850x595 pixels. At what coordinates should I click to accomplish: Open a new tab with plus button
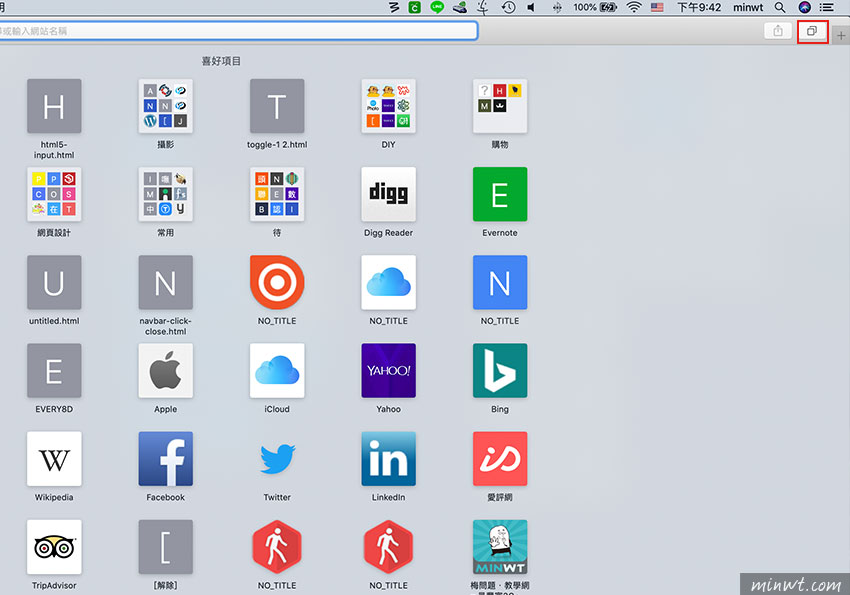coord(841,36)
